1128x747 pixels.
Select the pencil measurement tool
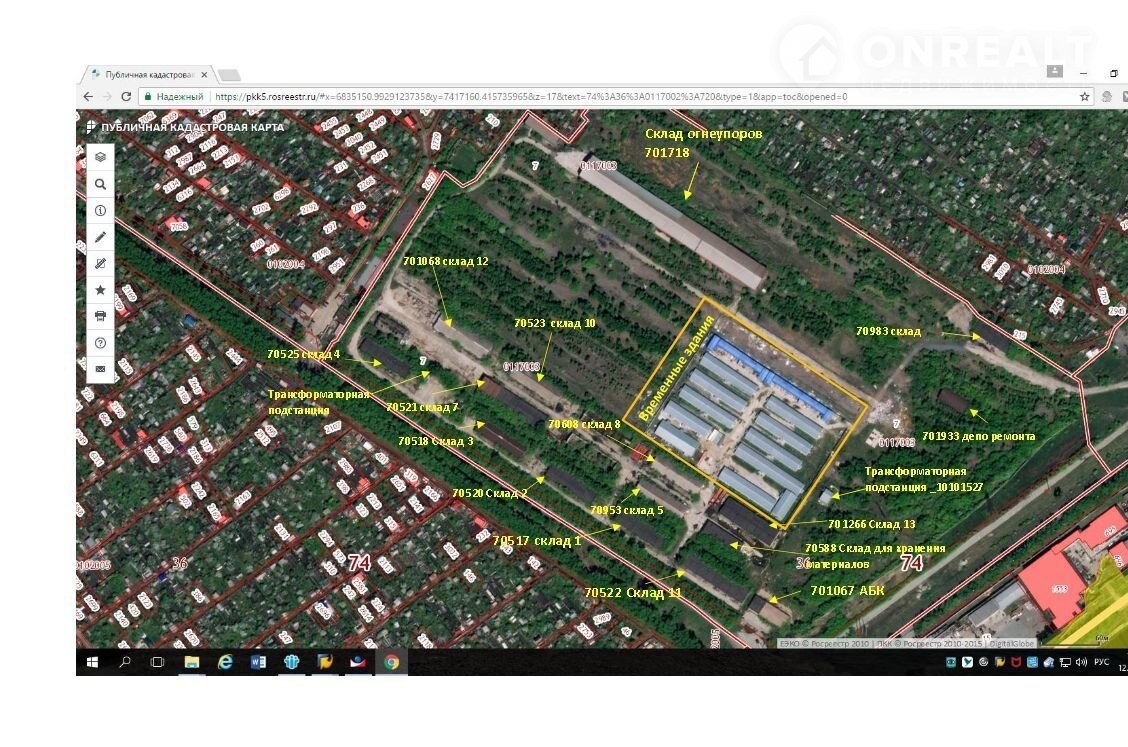(100, 238)
